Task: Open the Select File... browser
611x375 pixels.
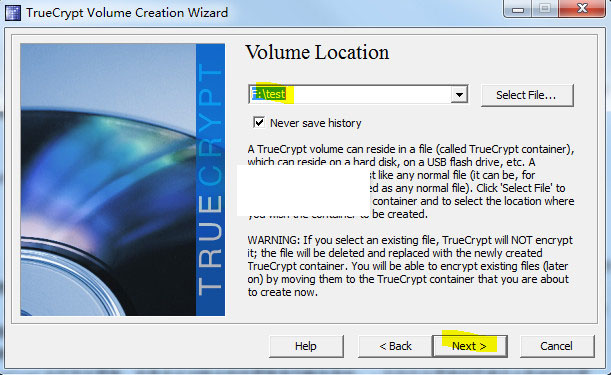Action: pyautogui.click(x=527, y=95)
